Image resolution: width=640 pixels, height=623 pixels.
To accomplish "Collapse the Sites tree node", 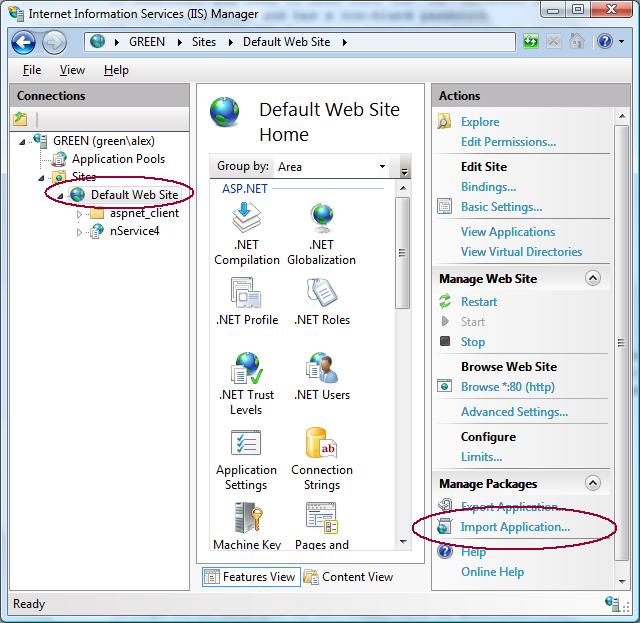I will pos(41,178).
